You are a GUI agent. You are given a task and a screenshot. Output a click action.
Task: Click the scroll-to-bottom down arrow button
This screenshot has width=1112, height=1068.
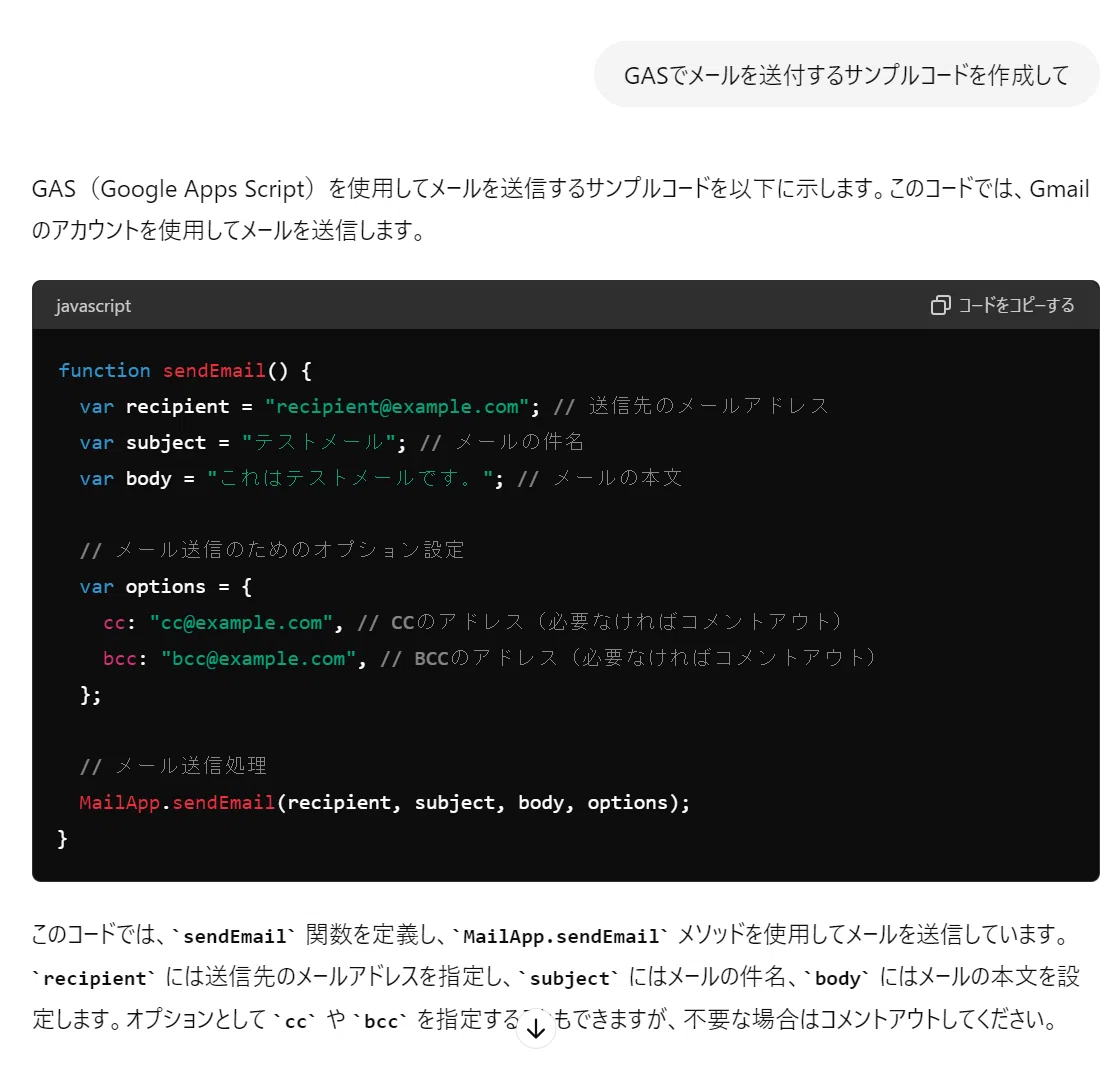[x=536, y=1028]
